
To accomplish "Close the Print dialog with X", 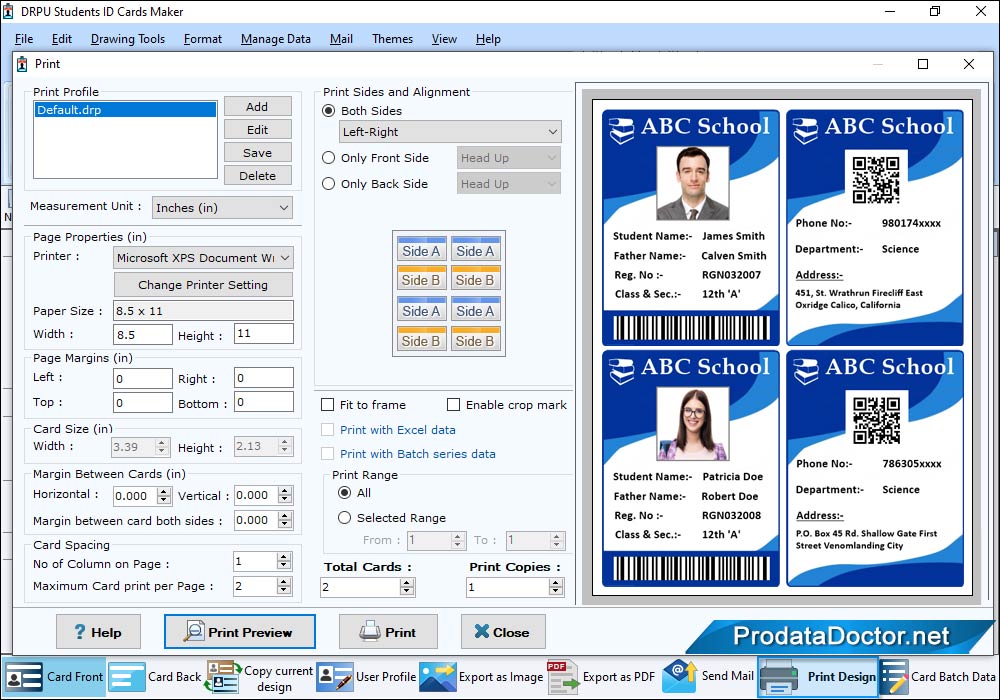I will pyautogui.click(x=969, y=64).
